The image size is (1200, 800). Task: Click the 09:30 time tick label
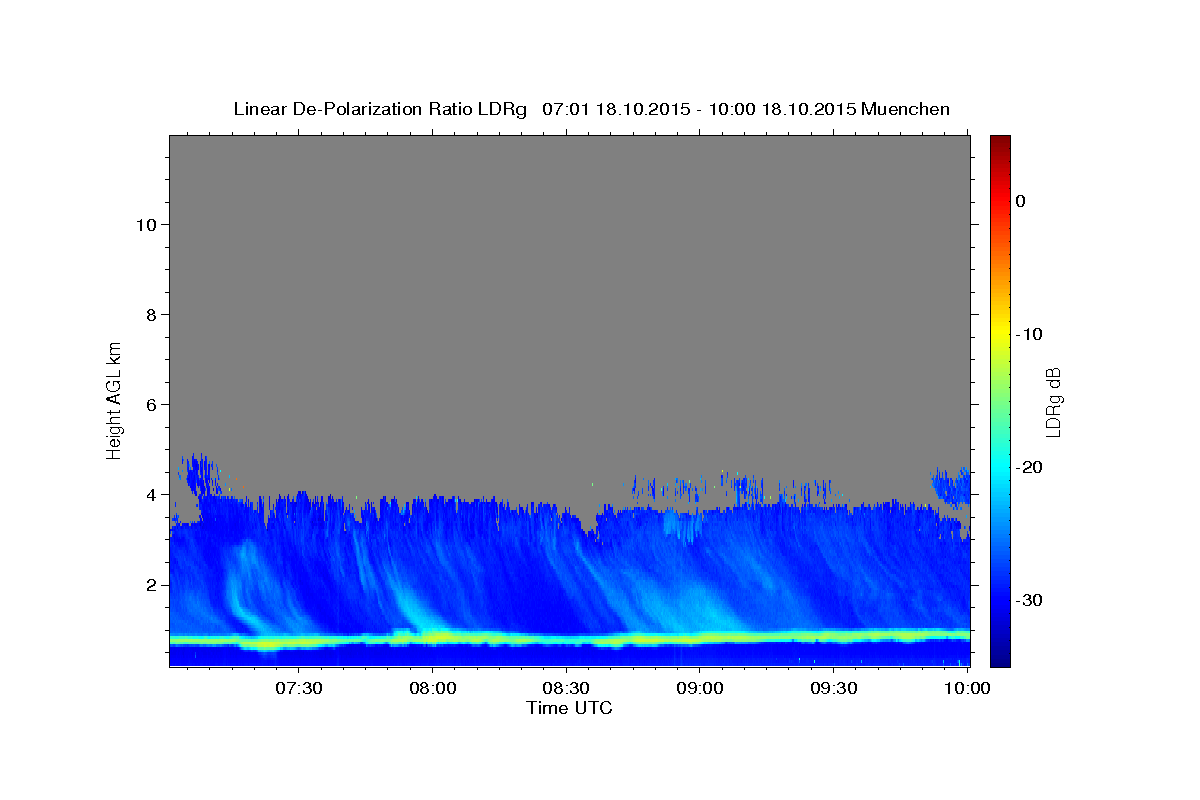833,688
